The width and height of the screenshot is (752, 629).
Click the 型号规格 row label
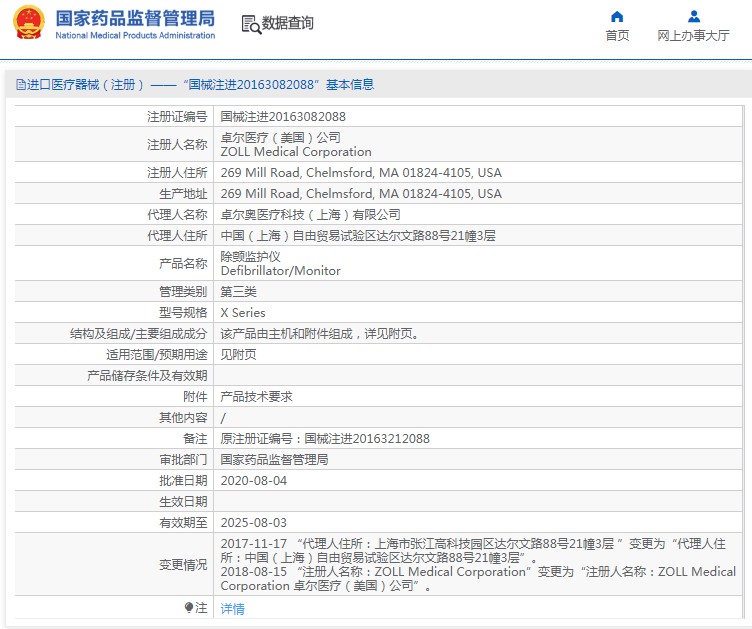(x=183, y=313)
